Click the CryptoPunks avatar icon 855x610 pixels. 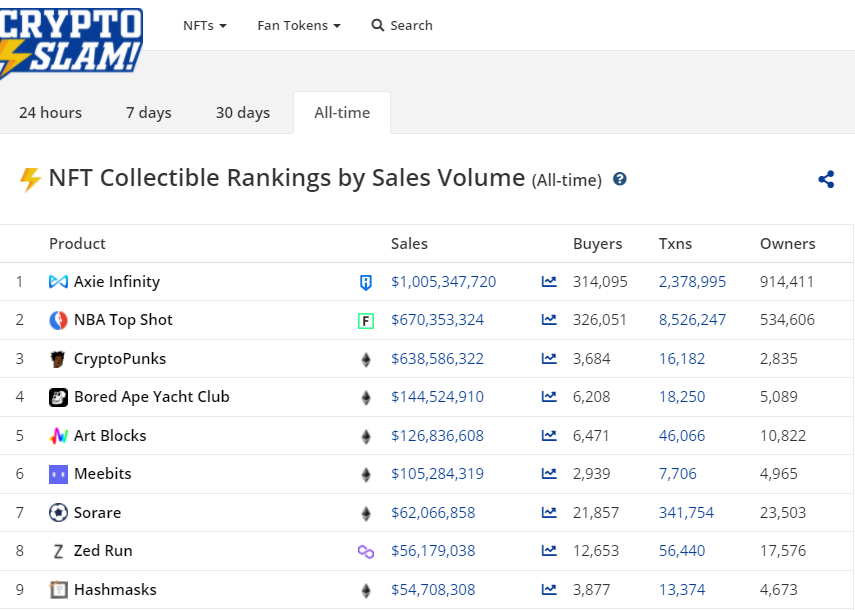click(x=58, y=359)
